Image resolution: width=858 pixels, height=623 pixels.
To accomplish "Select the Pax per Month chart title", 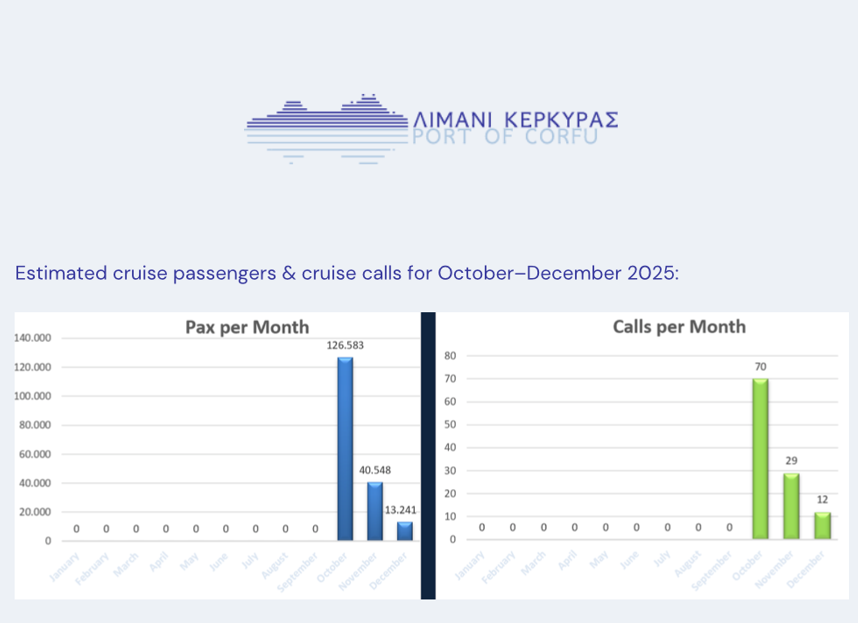I will pos(247,327).
